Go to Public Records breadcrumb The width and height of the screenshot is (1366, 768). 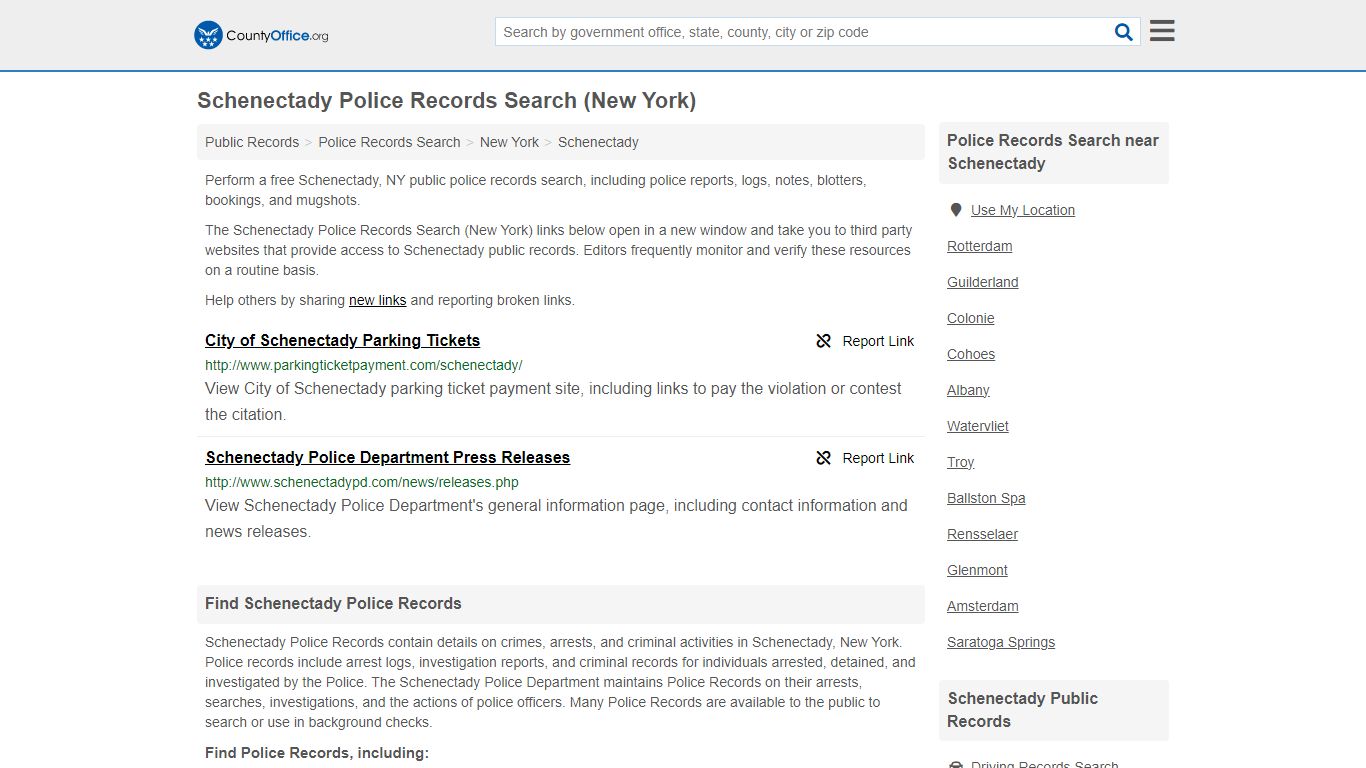pos(252,142)
